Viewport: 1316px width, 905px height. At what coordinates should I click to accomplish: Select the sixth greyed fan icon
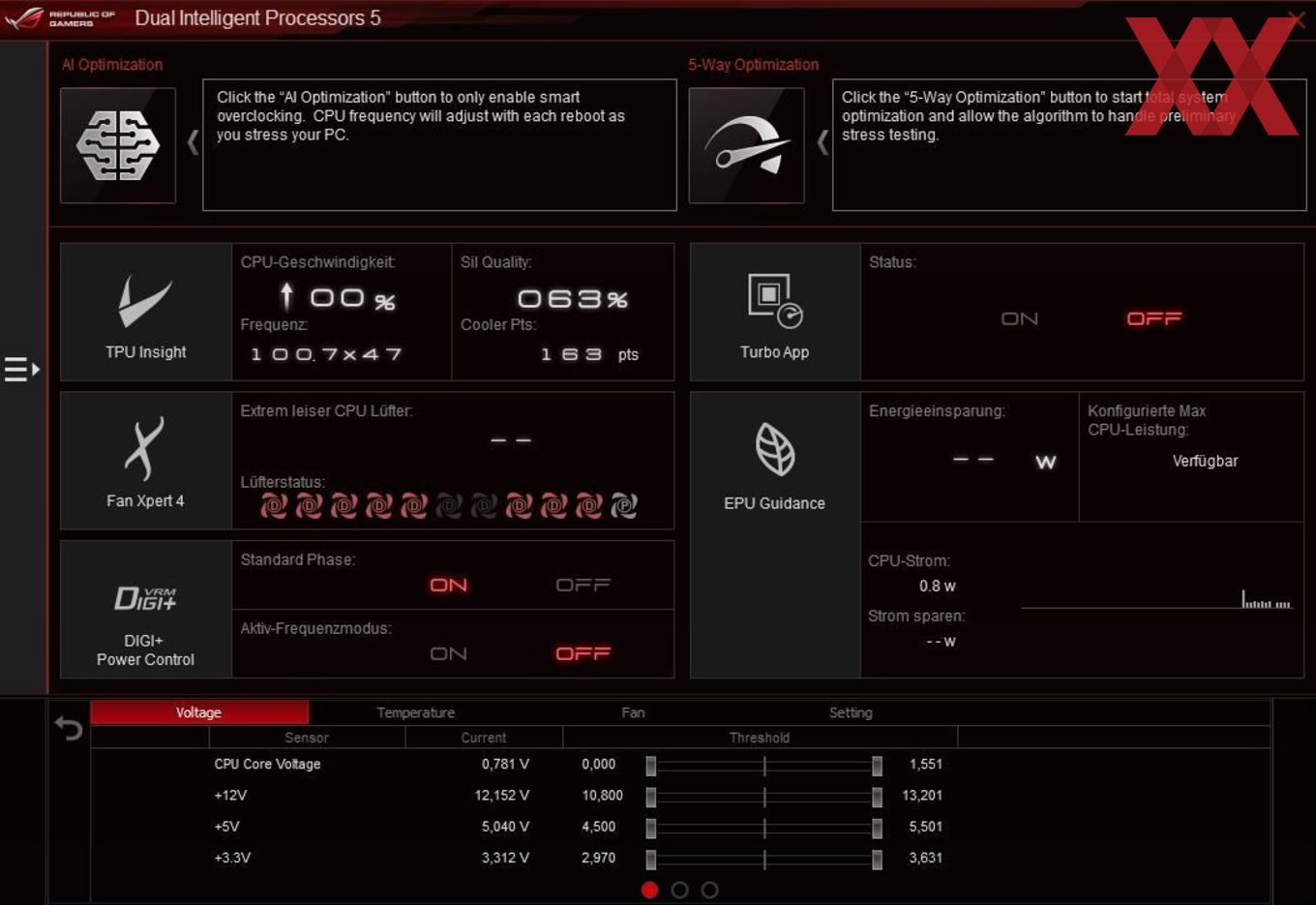click(449, 505)
